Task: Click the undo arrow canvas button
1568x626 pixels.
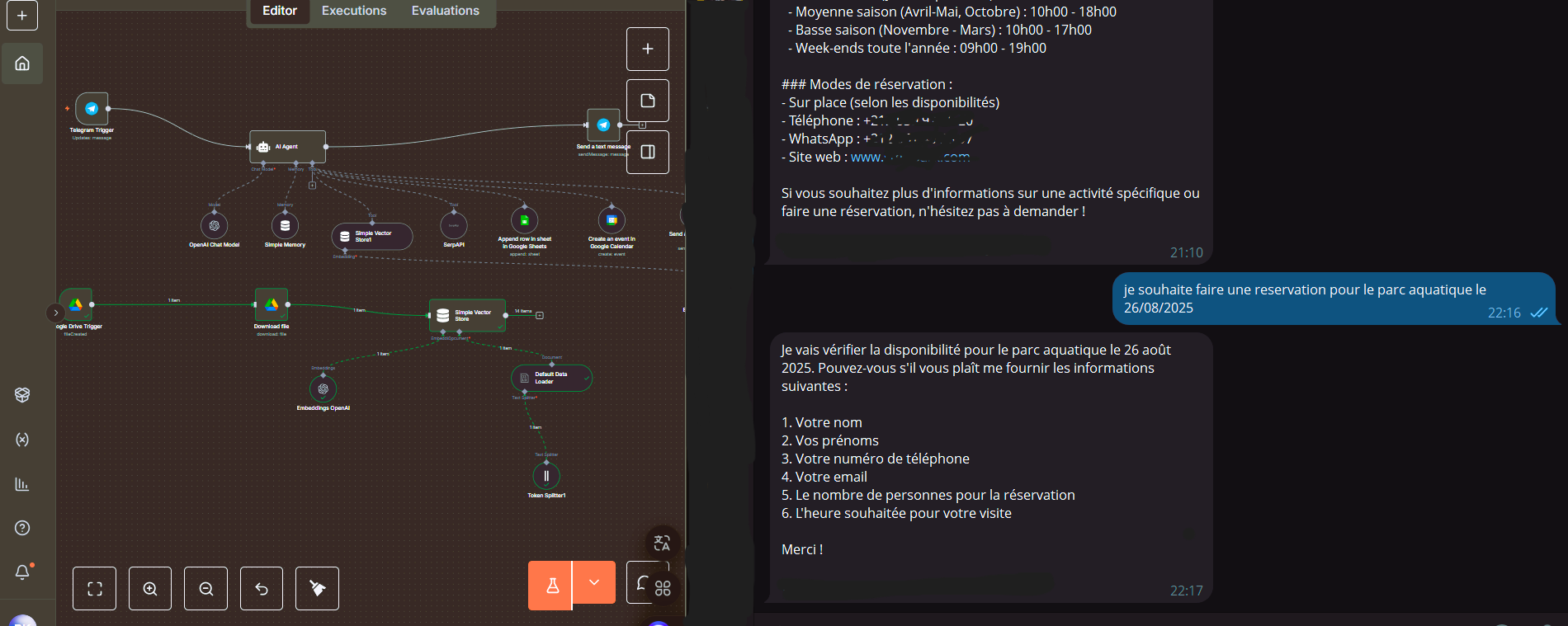Action: tap(262, 589)
